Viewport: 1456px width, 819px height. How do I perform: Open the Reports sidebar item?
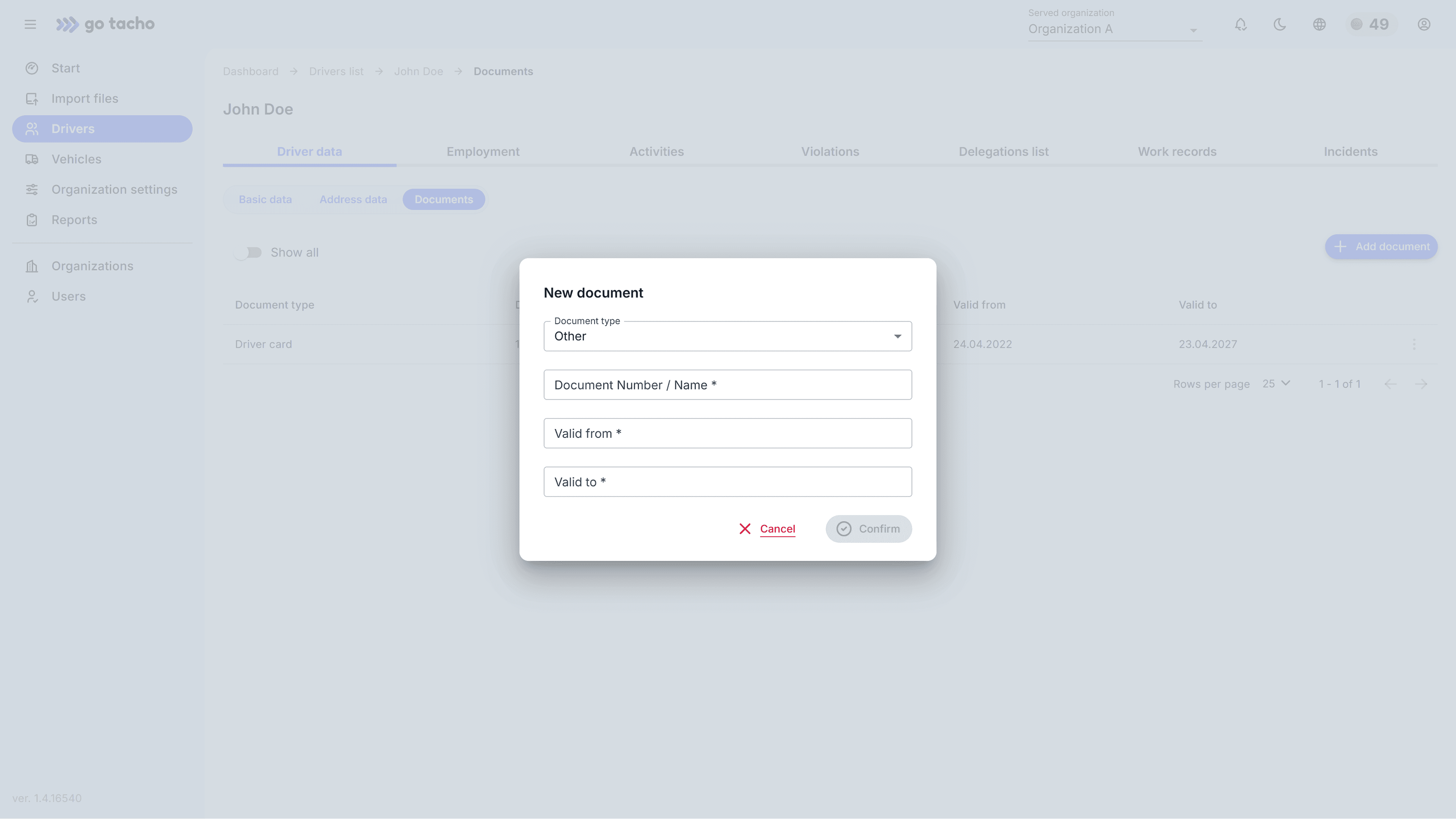(74, 220)
